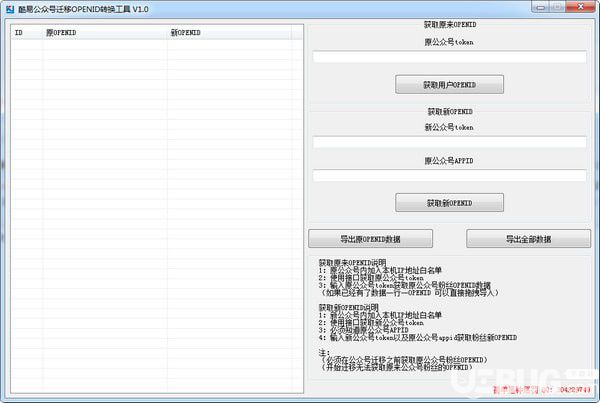Click the 原OPENID column header

105,33
